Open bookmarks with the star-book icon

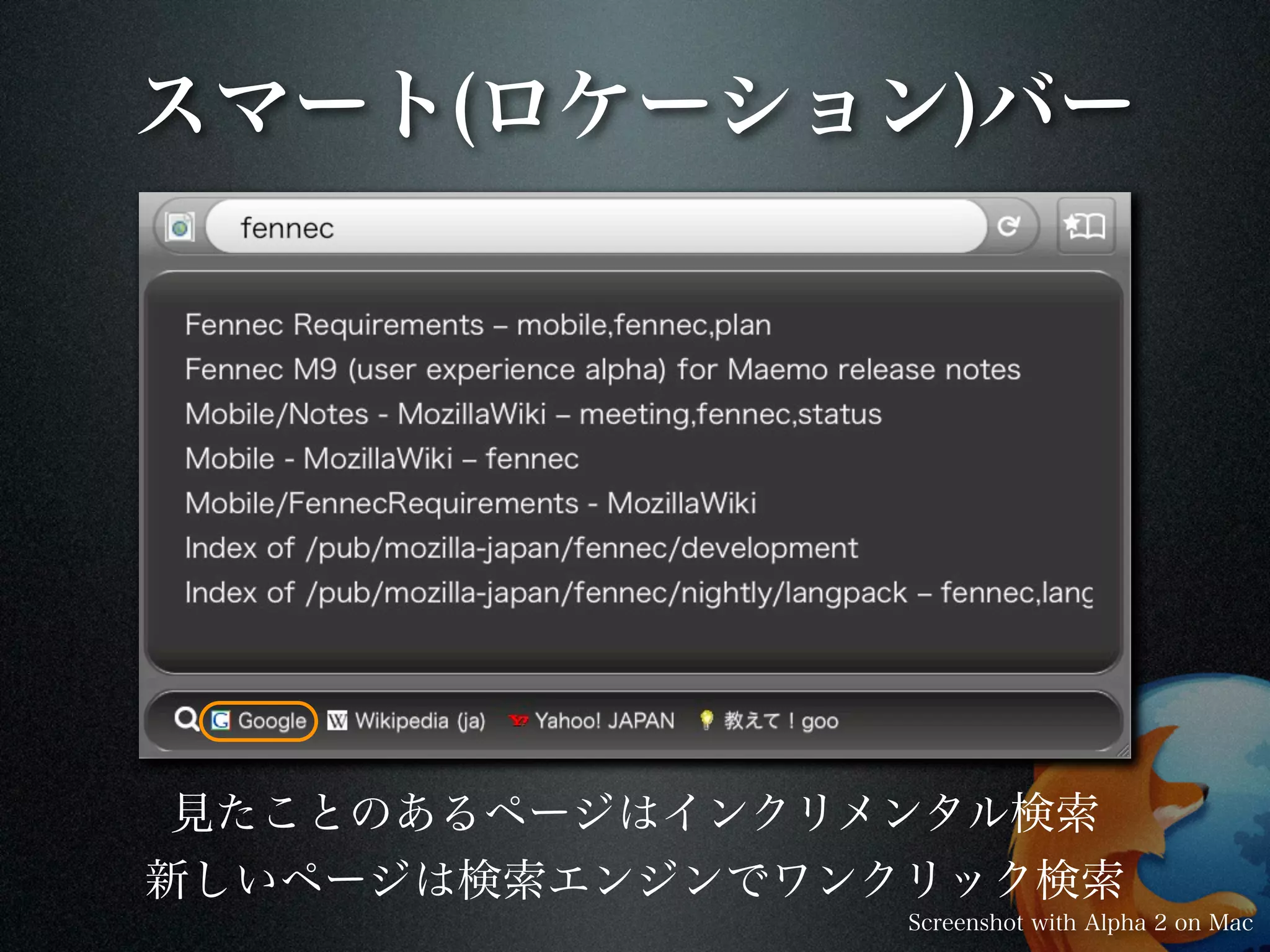pyautogui.click(x=1085, y=226)
